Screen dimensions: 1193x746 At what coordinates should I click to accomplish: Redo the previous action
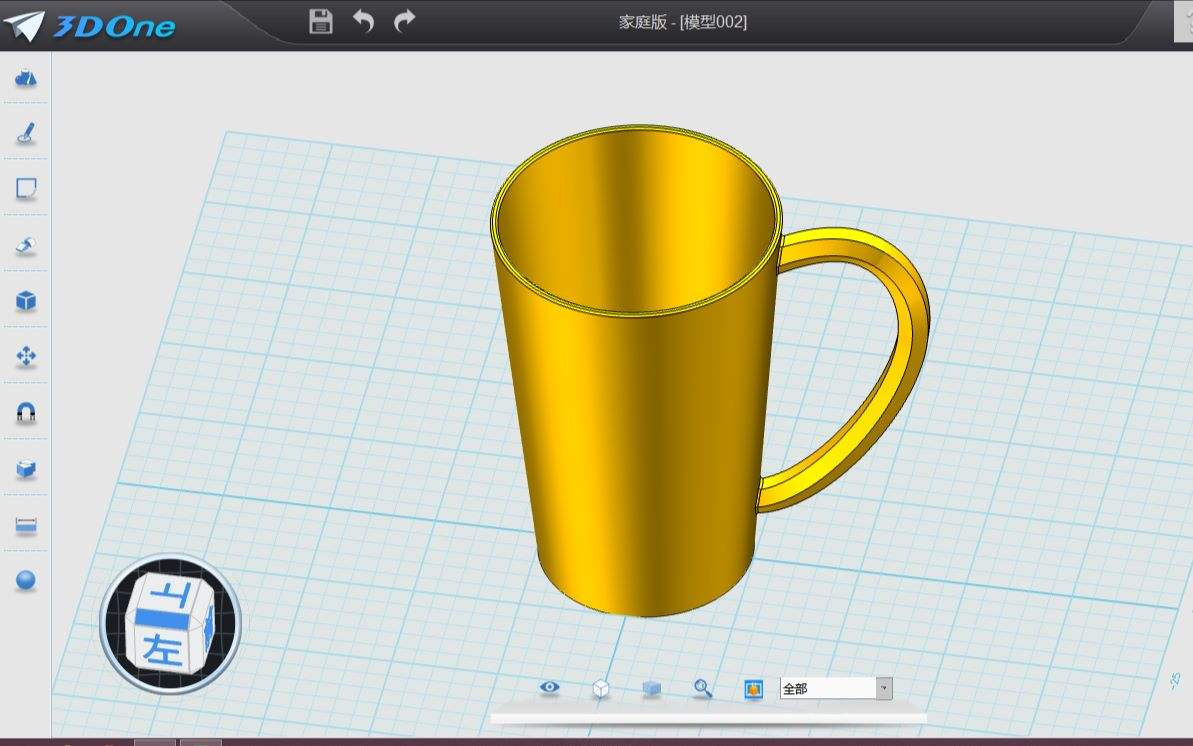(405, 21)
